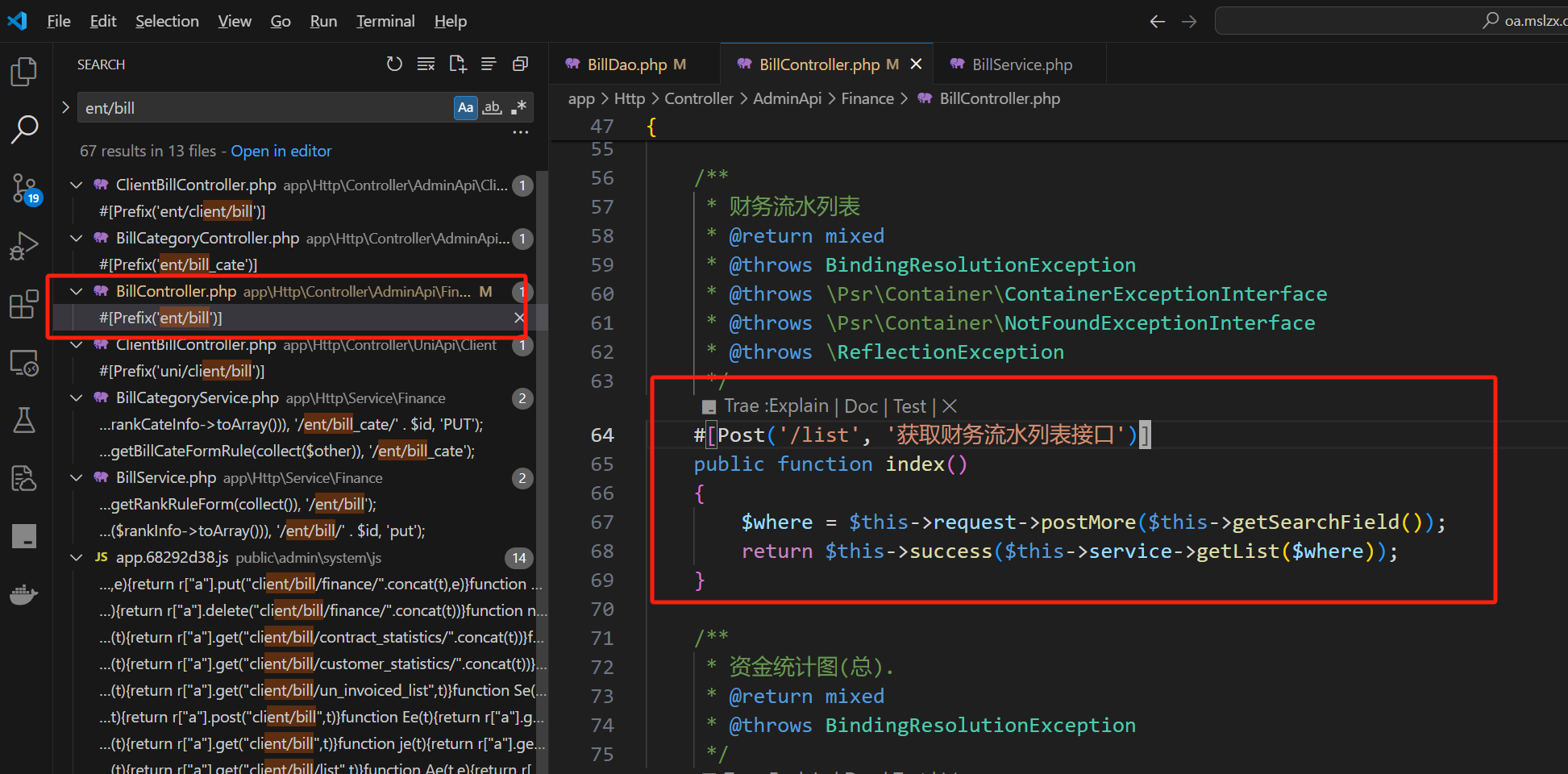This screenshot has height=774, width=1568.
Task: Collapse BillCategoryController.php results group
Action: click(77, 238)
